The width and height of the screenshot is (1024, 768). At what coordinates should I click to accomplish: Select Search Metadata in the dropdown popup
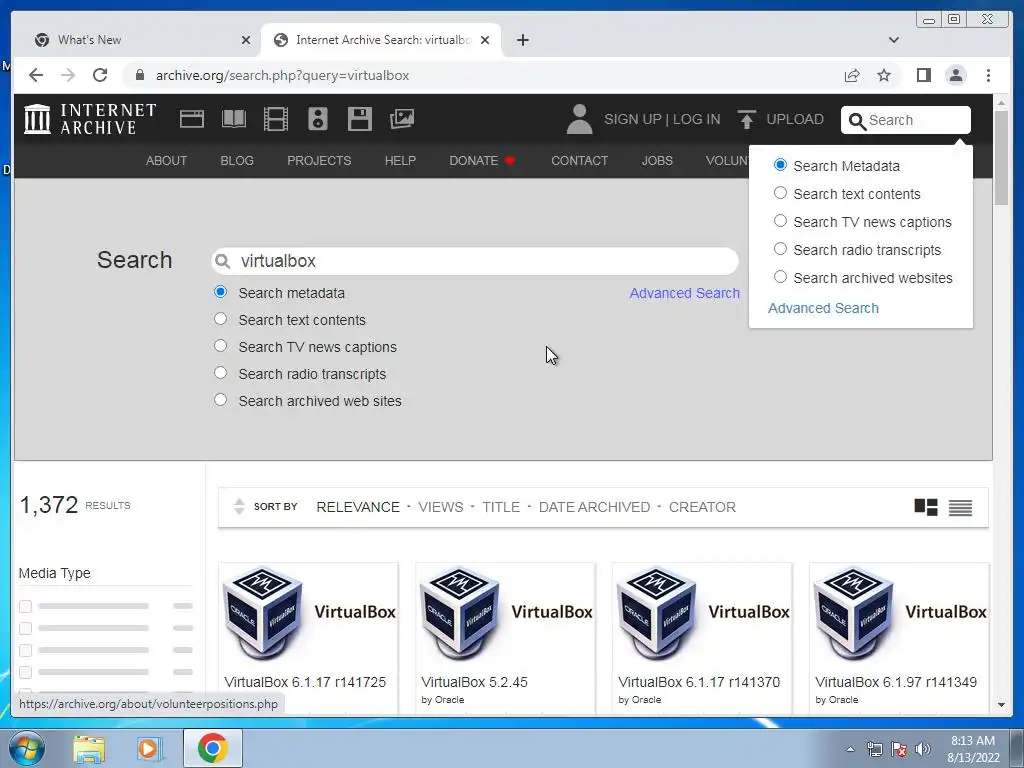pos(780,165)
